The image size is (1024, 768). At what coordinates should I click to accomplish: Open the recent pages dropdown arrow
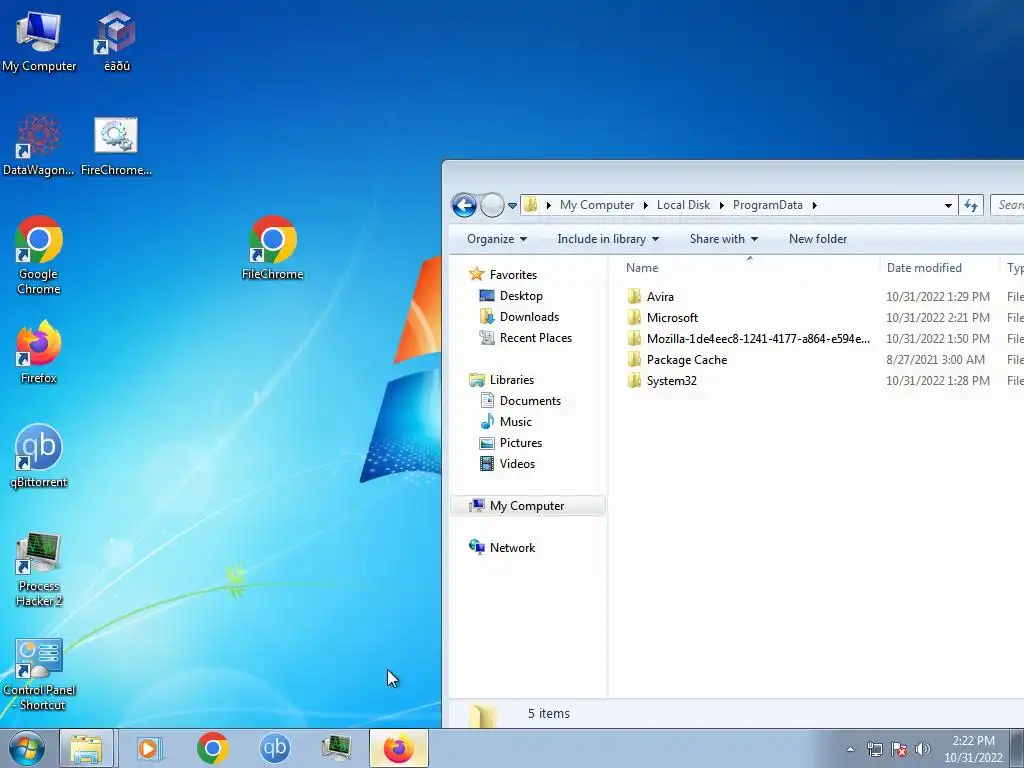[513, 206]
